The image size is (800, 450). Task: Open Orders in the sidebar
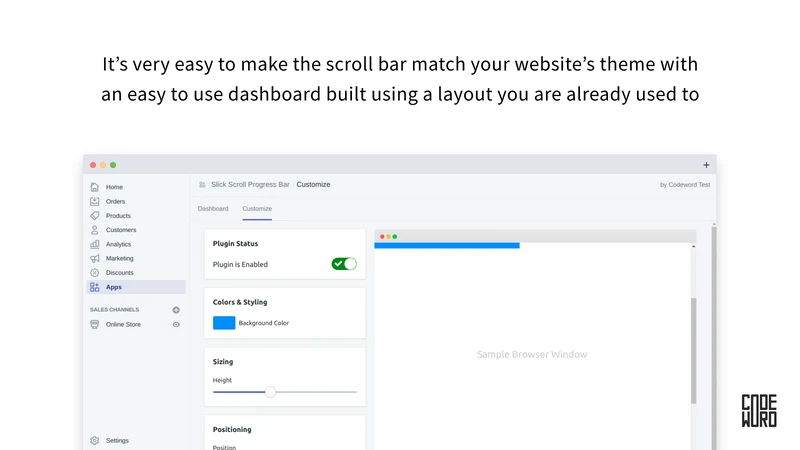coord(115,202)
